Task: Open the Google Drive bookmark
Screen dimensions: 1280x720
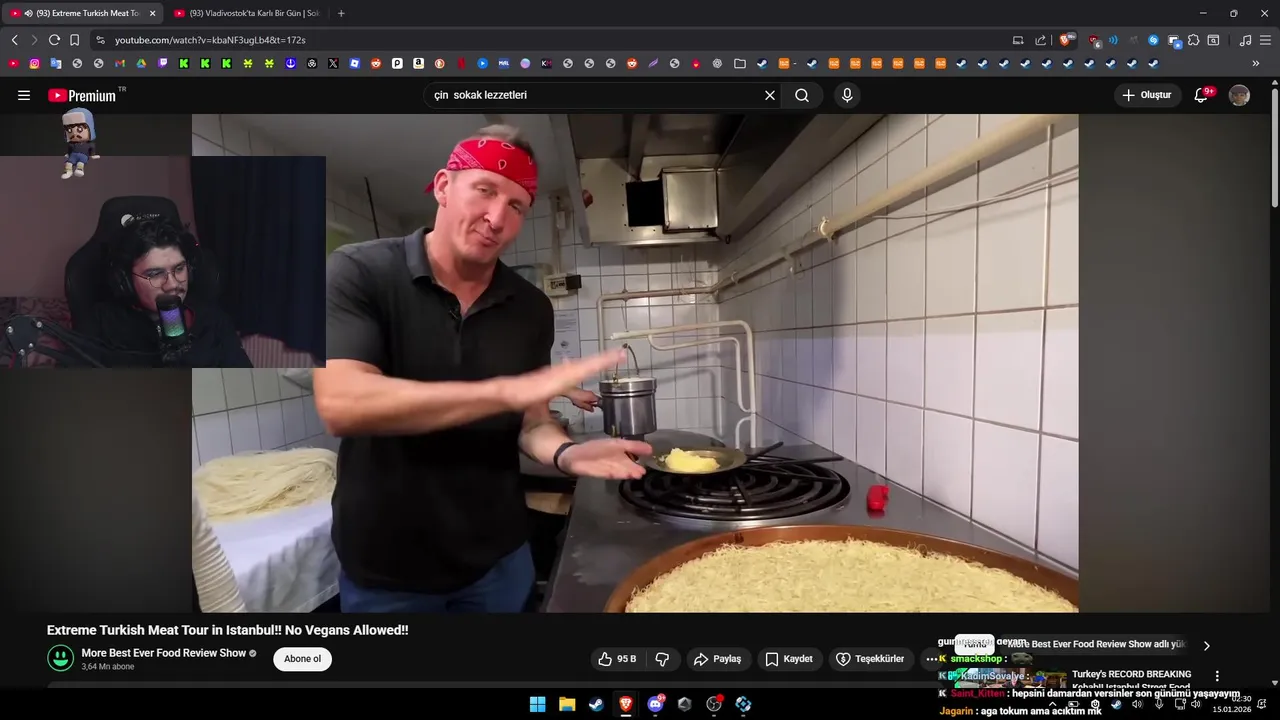Action: click(141, 63)
